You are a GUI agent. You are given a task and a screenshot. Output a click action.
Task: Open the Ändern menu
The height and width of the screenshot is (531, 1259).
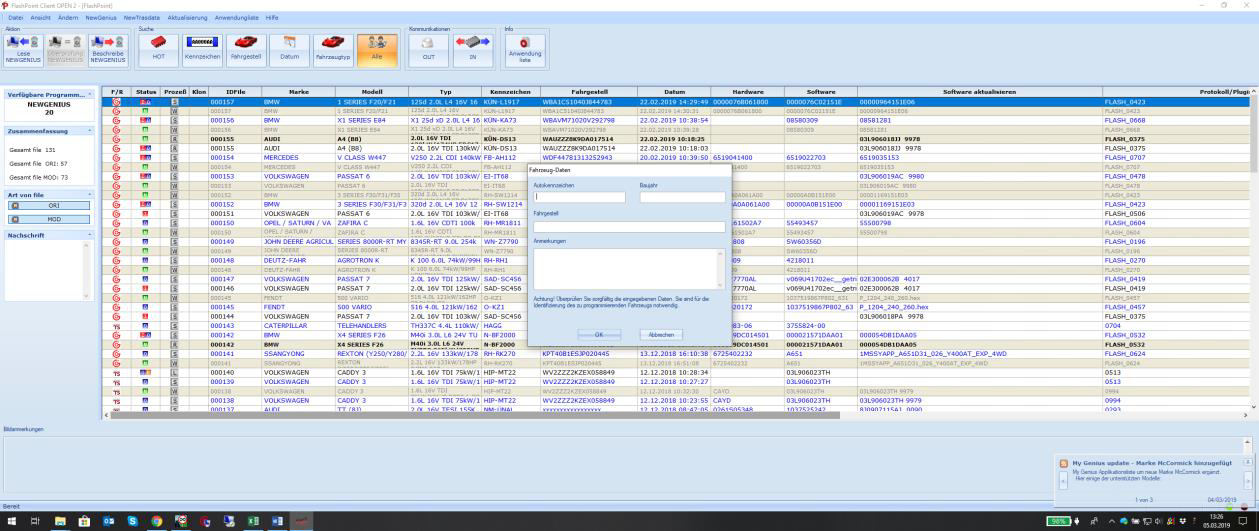68,18
